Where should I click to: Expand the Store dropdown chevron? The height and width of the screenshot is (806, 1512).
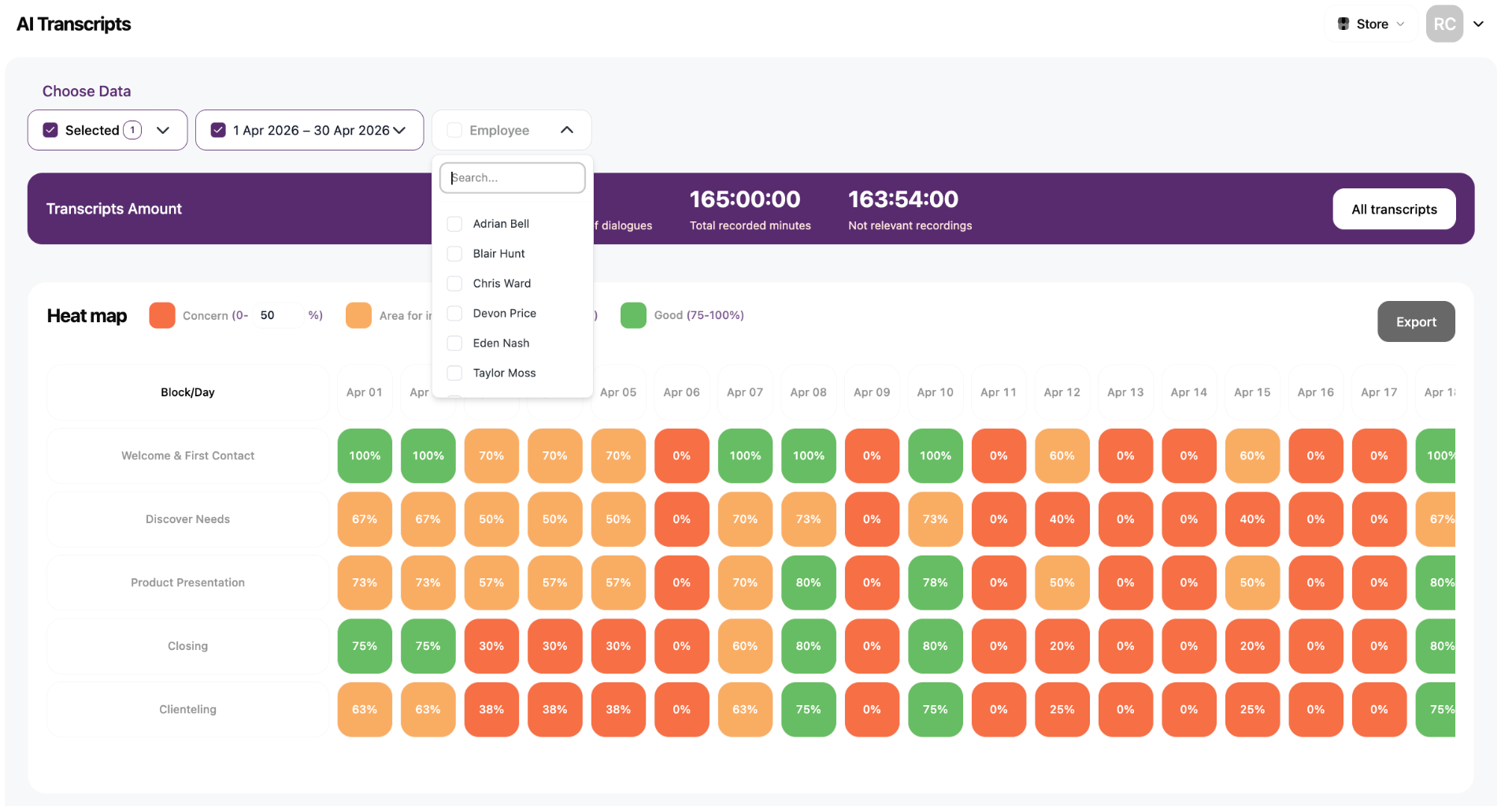(x=1400, y=24)
